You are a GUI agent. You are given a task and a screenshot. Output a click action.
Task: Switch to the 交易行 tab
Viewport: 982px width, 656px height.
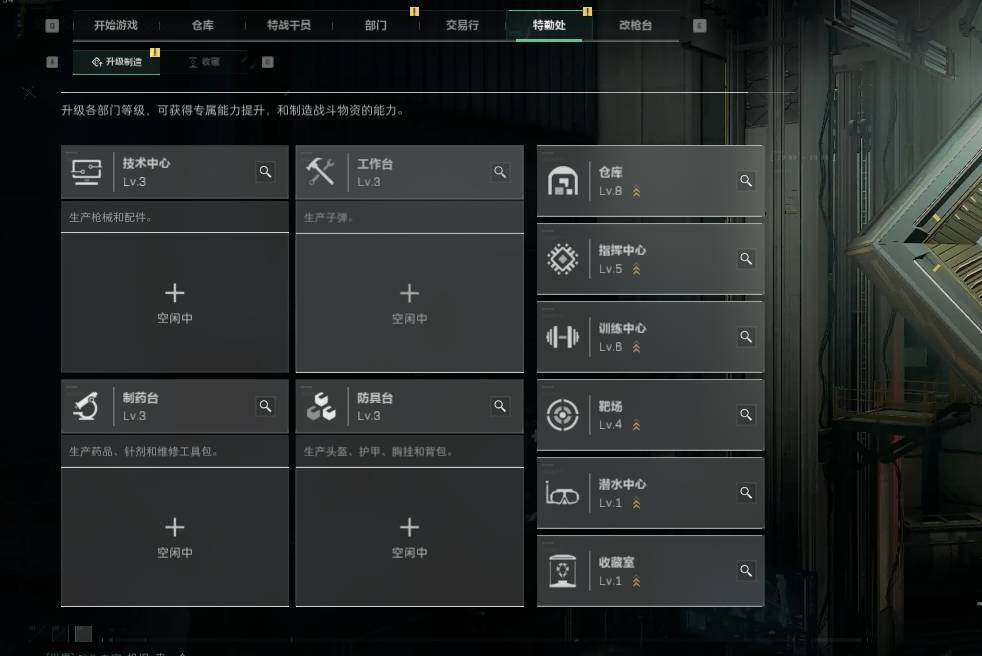point(462,25)
